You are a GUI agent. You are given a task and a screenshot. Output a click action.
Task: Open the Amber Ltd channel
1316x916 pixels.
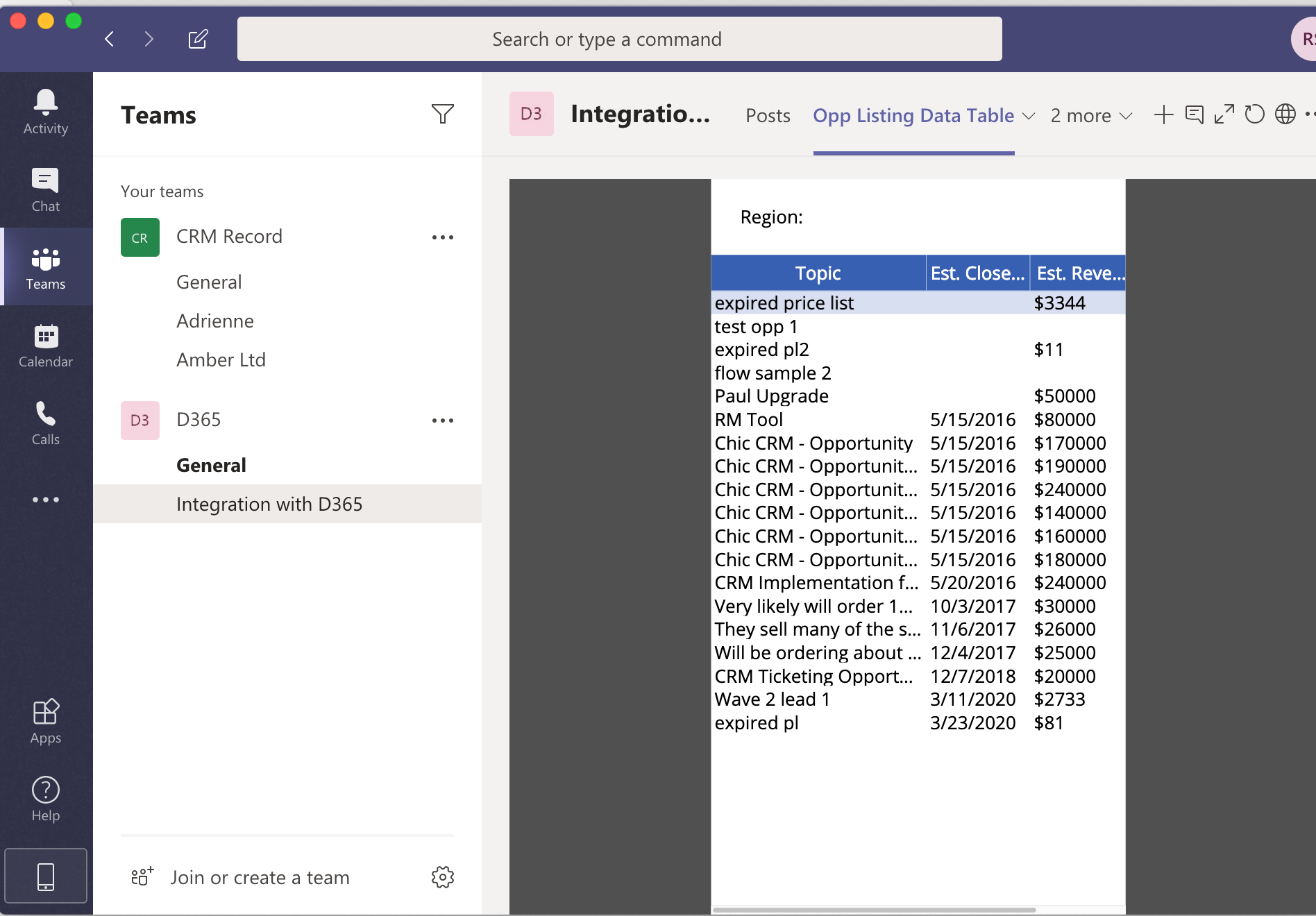(x=221, y=360)
